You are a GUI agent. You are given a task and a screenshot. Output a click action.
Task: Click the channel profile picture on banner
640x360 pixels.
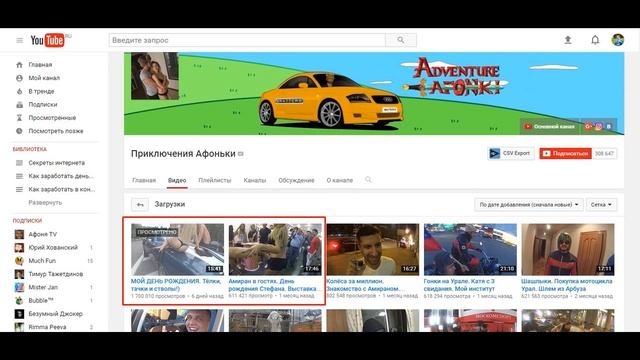point(155,76)
